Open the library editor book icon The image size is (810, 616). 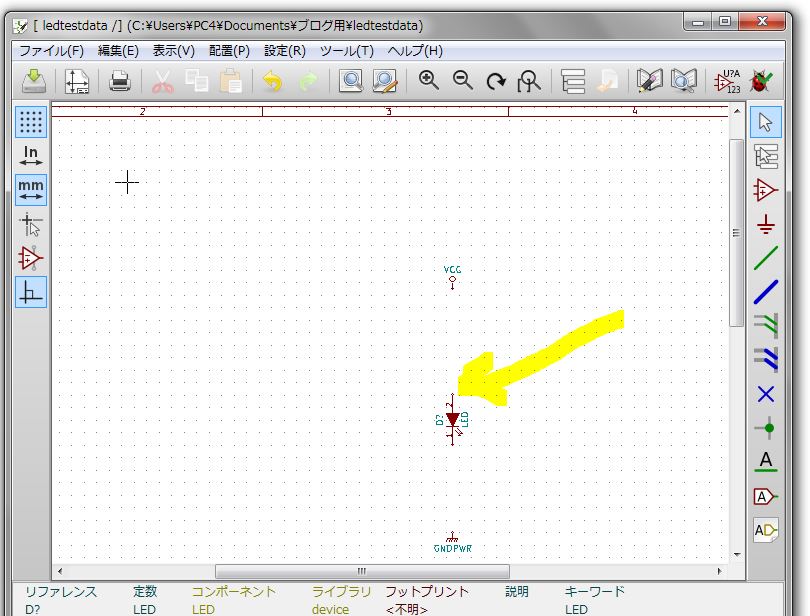tap(649, 81)
